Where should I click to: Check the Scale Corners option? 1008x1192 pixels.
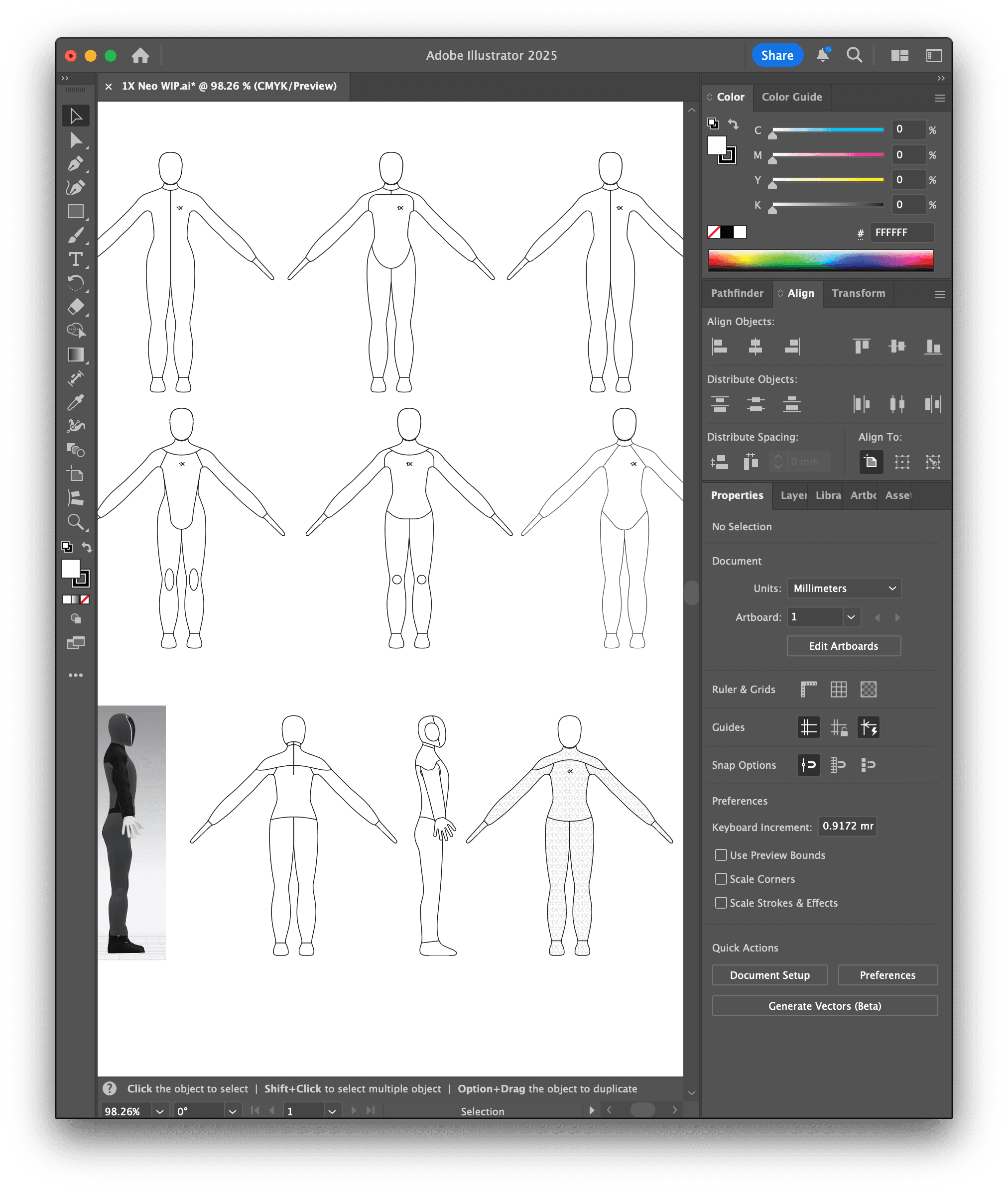pyautogui.click(x=721, y=879)
